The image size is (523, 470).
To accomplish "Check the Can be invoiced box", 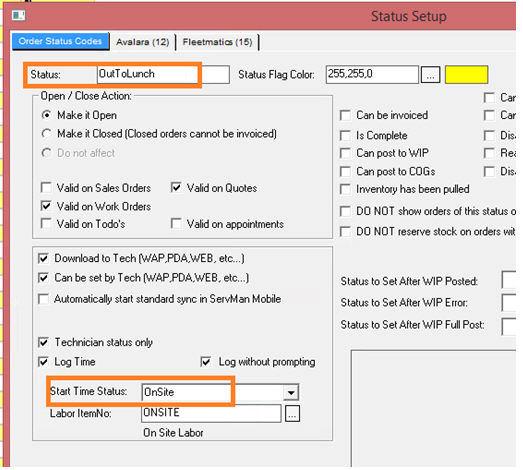I will (x=345, y=115).
